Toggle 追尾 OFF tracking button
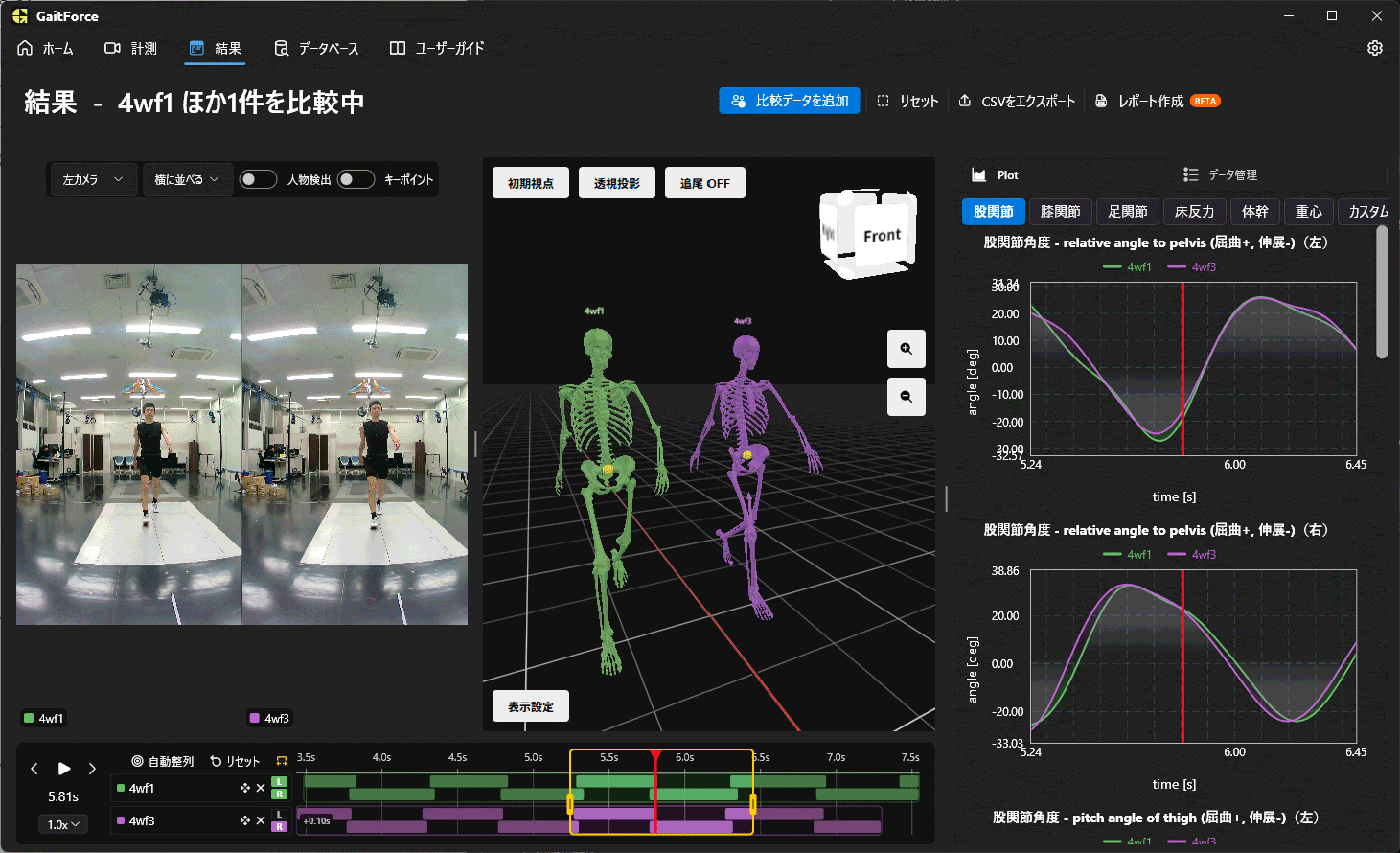1400x853 pixels. [704, 183]
